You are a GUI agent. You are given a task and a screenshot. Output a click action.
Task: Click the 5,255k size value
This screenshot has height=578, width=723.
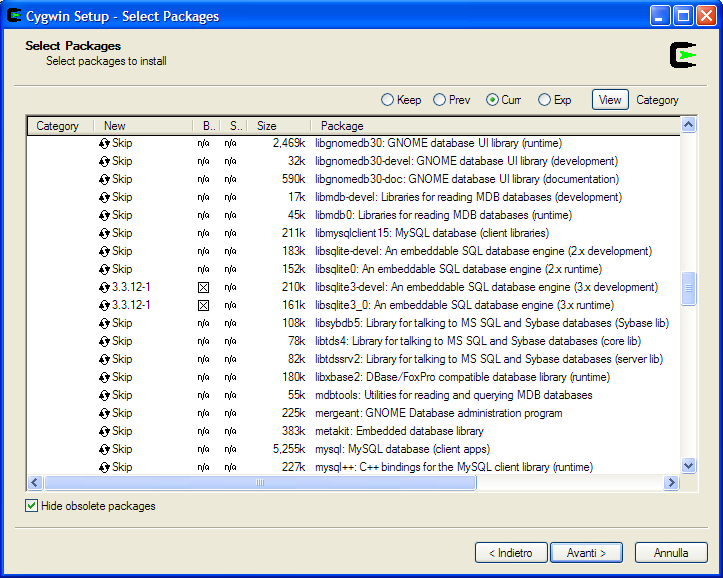click(x=289, y=449)
